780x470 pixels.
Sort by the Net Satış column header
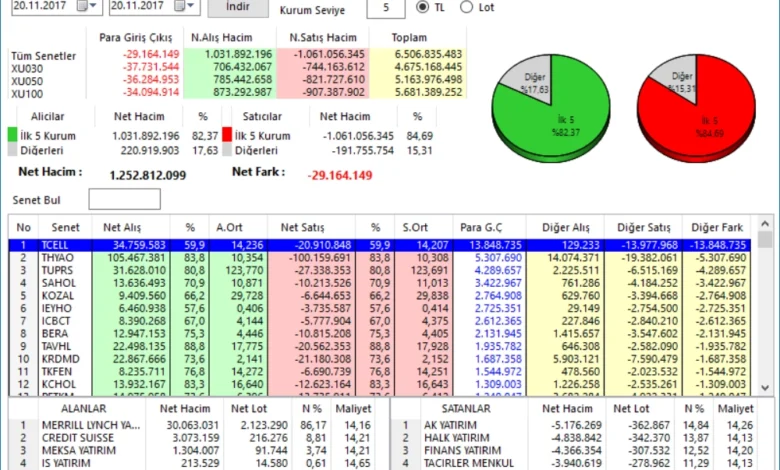tap(302, 227)
